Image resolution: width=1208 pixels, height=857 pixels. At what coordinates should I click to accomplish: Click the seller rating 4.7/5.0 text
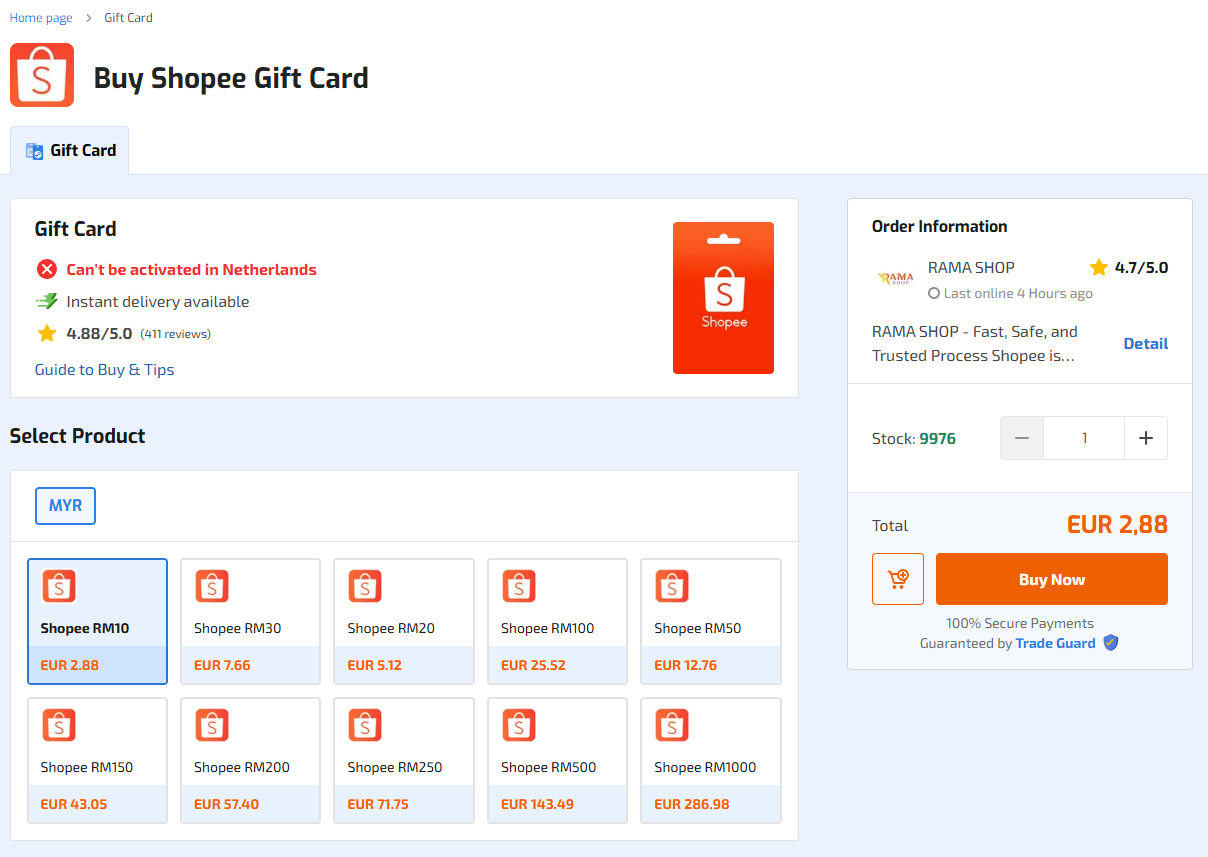1141,267
